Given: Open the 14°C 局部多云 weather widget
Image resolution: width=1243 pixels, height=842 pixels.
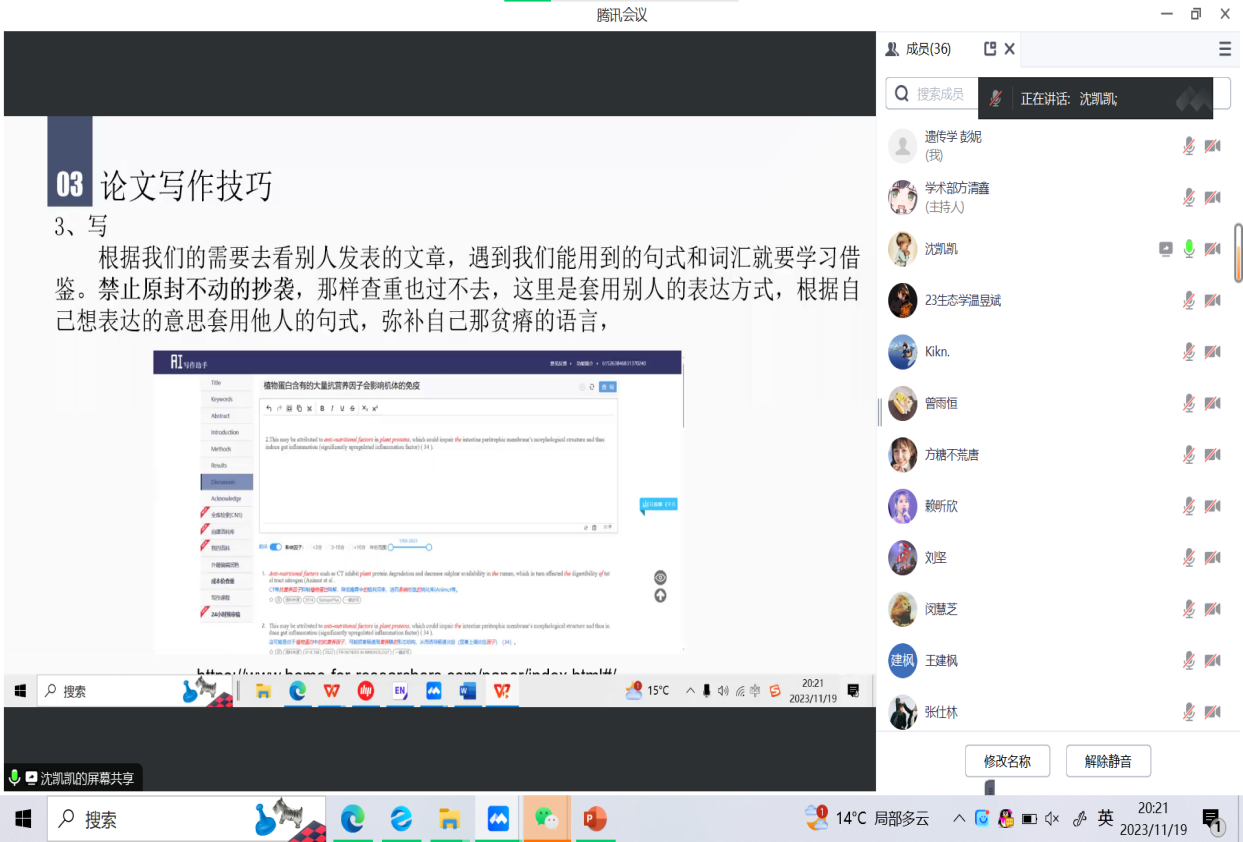Looking at the screenshot, I should click(x=867, y=818).
